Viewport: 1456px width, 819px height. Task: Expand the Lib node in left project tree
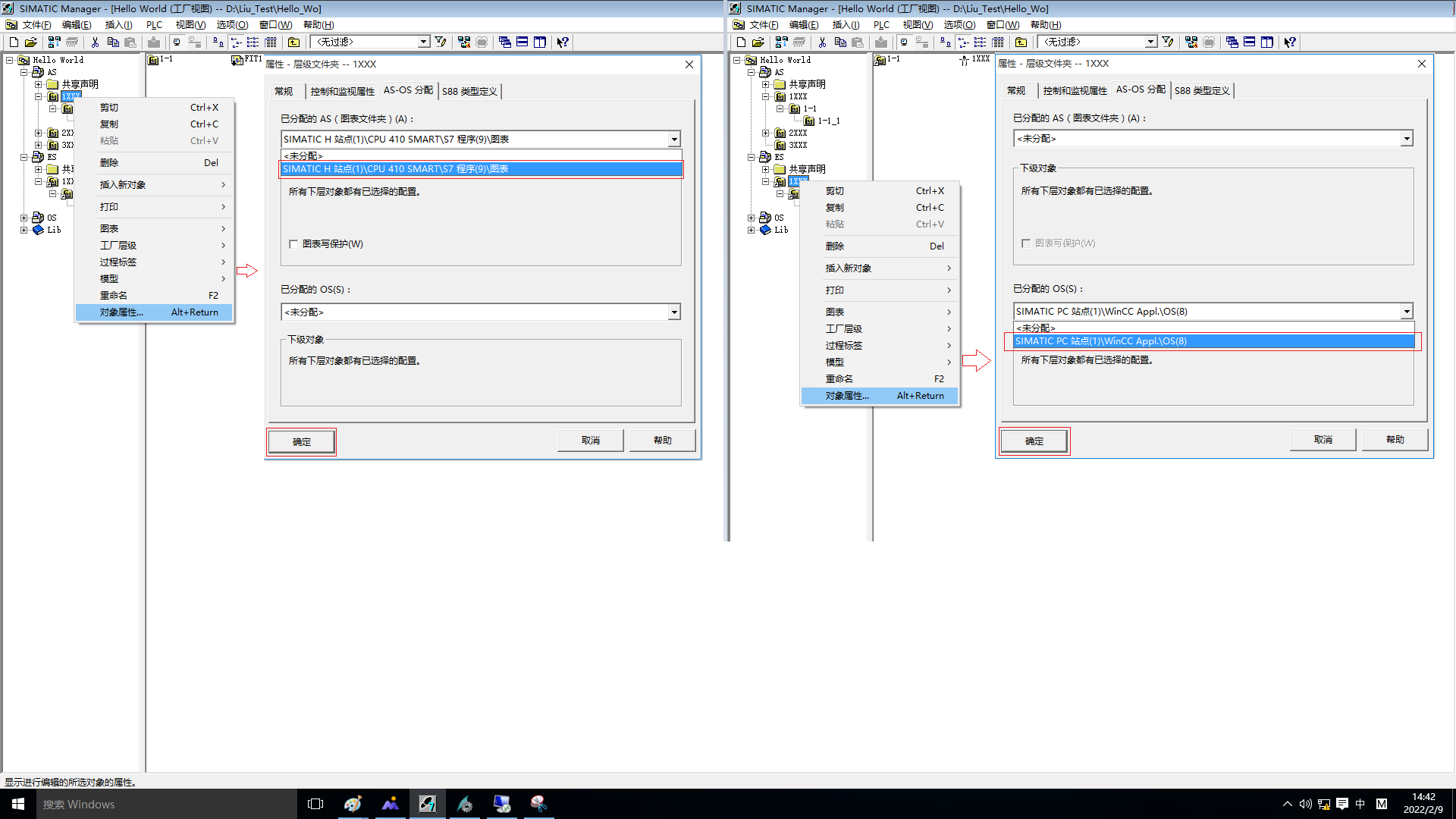pyautogui.click(x=24, y=230)
